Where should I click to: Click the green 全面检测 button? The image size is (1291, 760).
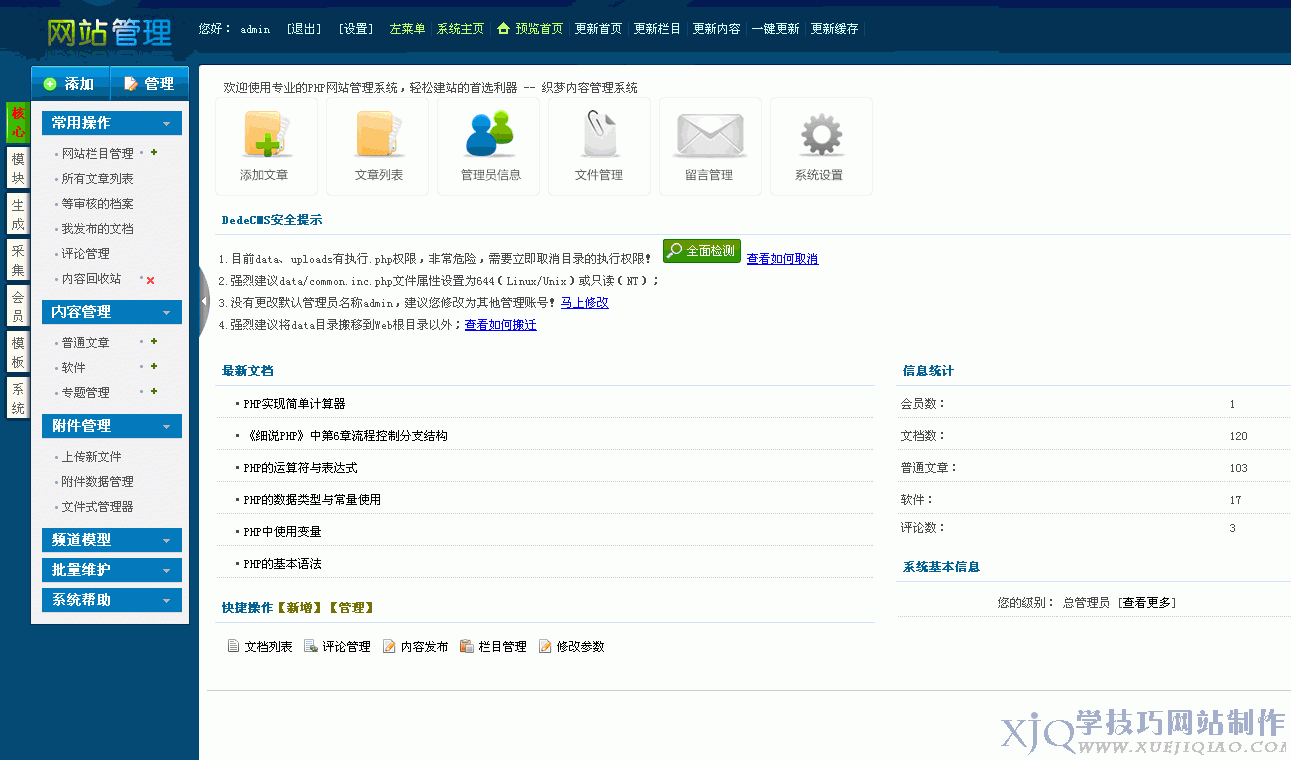pos(702,251)
